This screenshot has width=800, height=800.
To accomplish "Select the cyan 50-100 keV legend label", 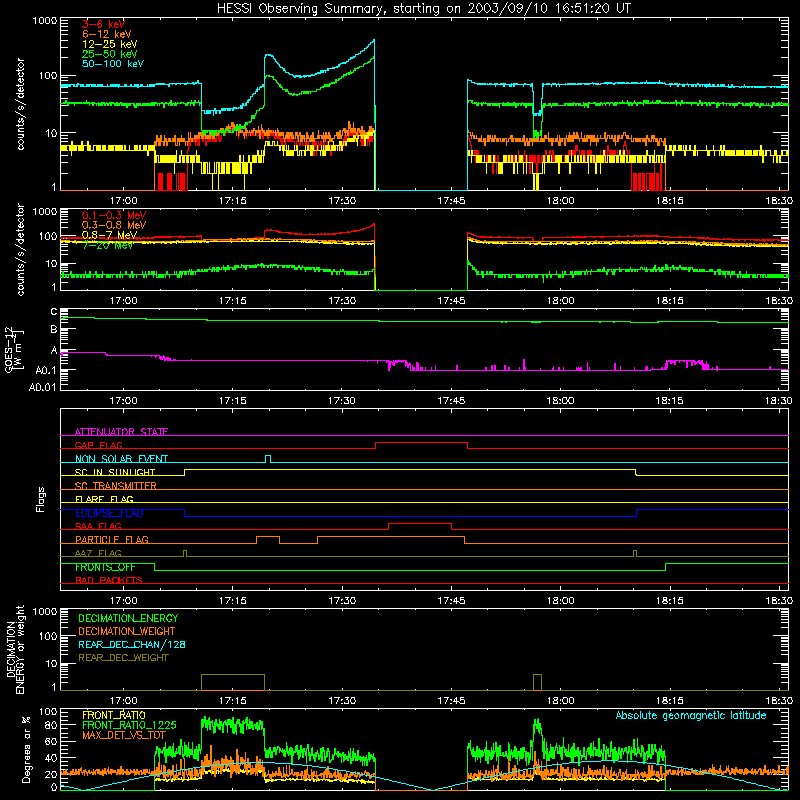I will [113, 64].
